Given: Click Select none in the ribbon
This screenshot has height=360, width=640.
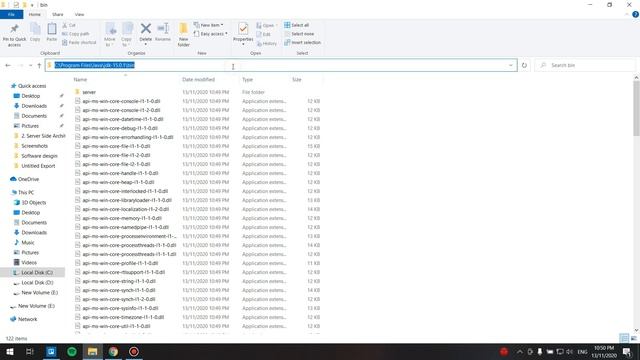Looking at the screenshot, I should tap(299, 34).
